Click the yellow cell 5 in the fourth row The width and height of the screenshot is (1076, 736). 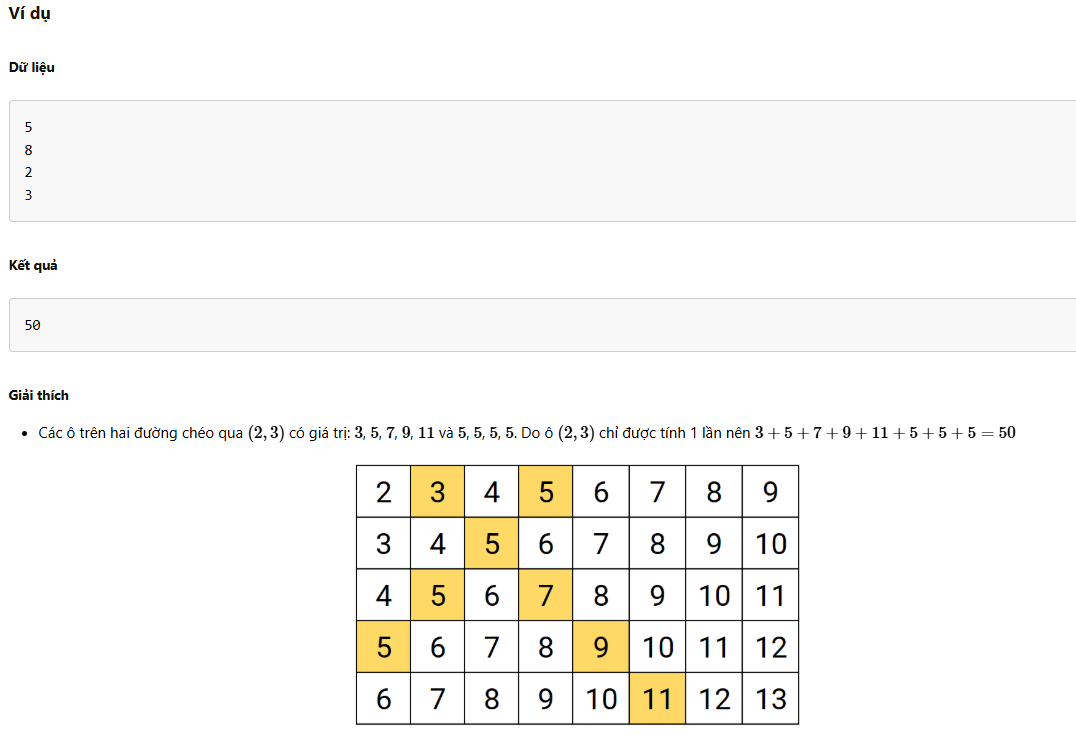tap(384, 647)
